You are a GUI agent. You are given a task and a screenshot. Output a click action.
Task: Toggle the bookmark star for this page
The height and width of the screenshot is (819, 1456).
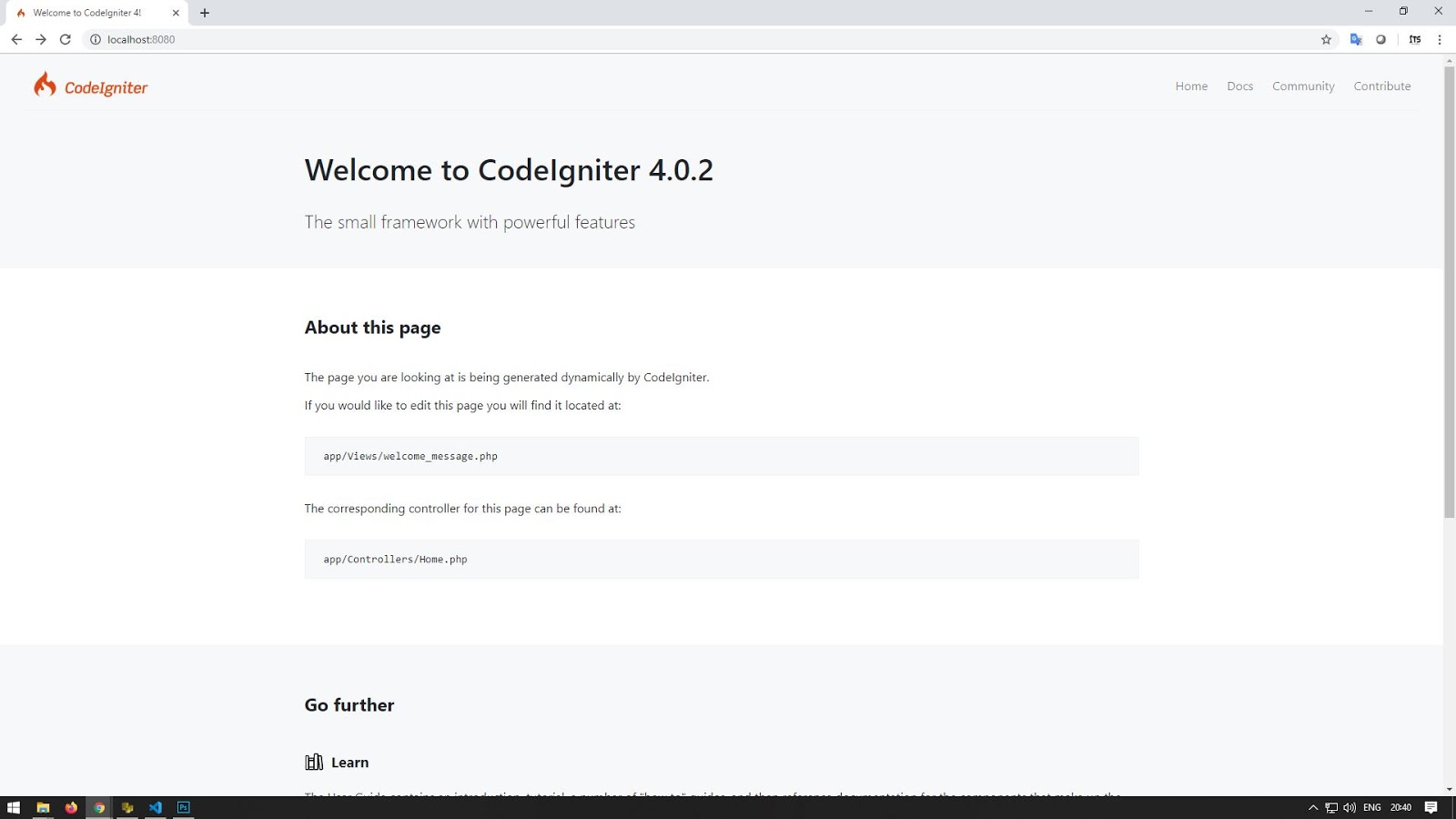pos(1326,39)
